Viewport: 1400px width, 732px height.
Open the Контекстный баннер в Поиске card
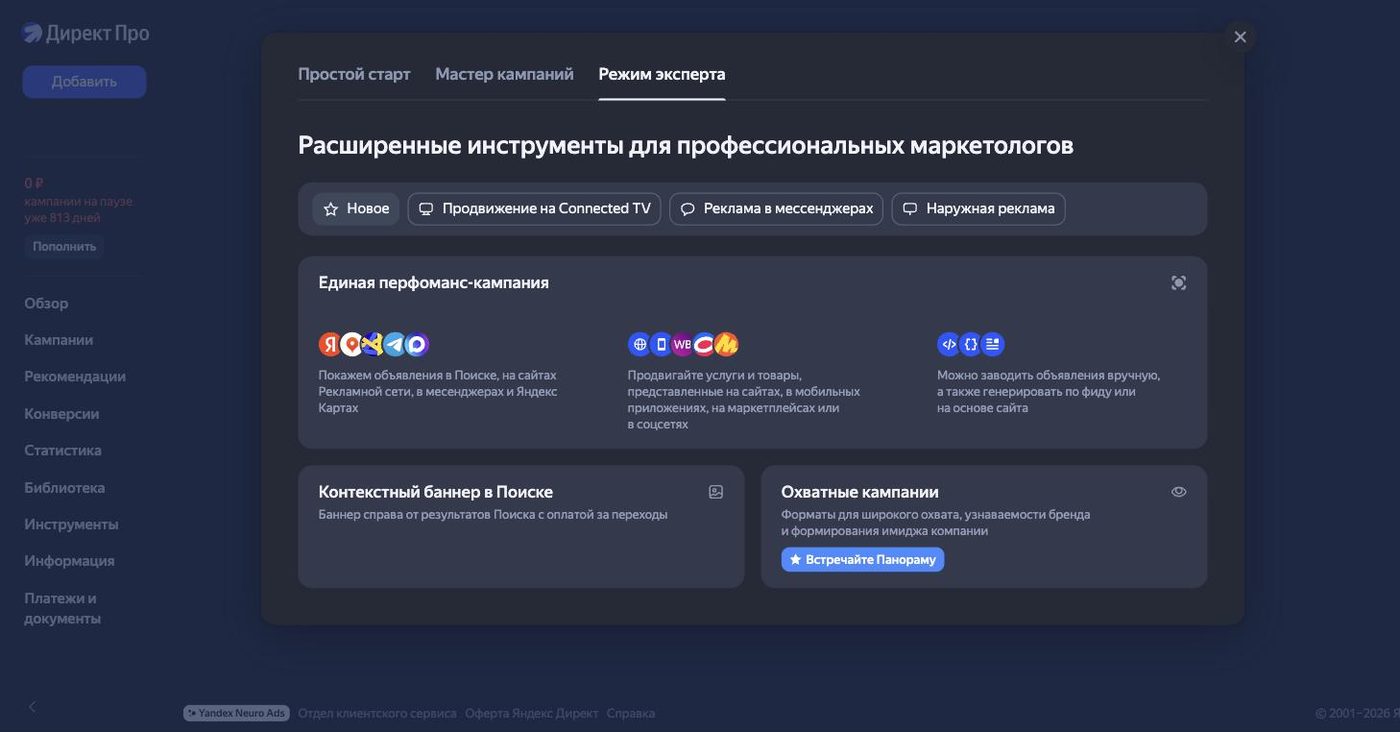[521, 527]
